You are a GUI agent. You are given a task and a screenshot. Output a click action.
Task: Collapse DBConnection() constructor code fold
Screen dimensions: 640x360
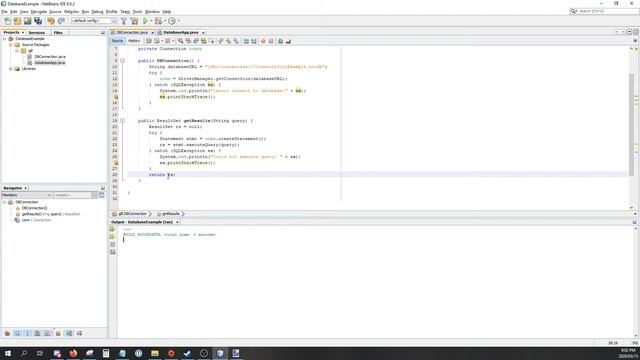[122, 61]
